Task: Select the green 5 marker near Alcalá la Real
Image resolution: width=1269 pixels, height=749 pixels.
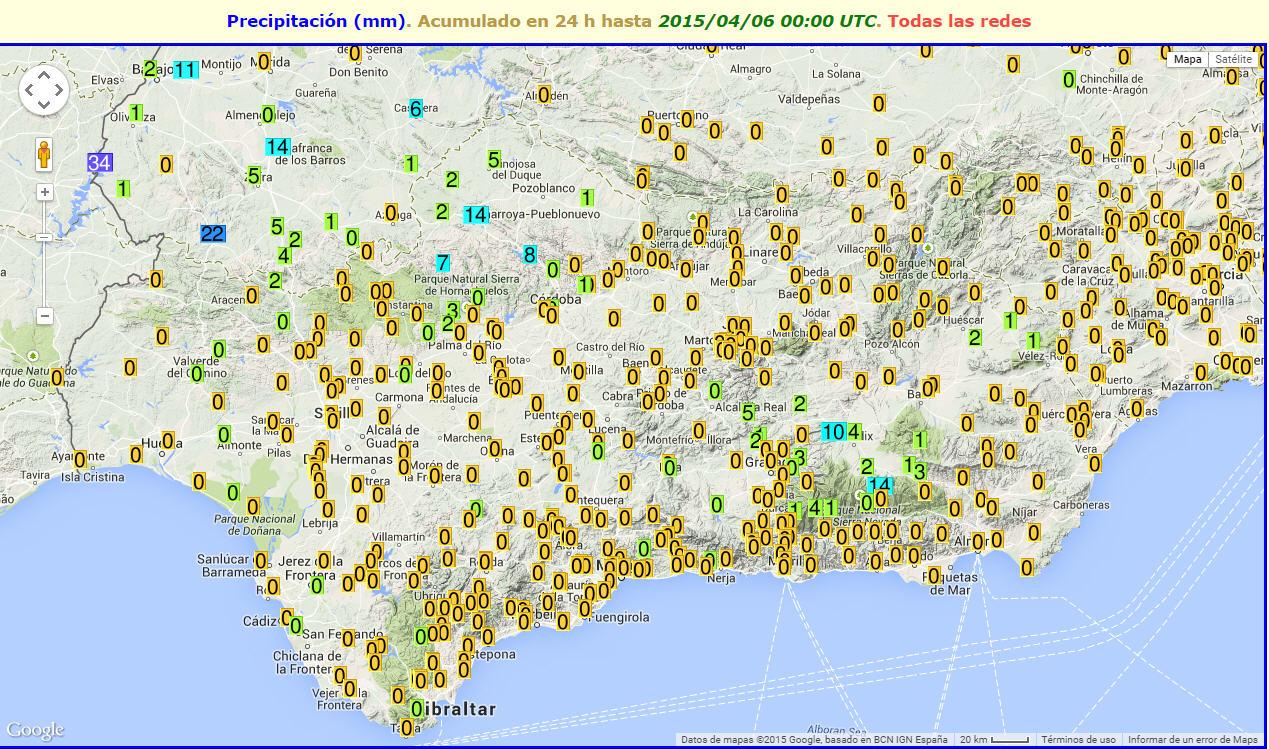Action: 748,412
